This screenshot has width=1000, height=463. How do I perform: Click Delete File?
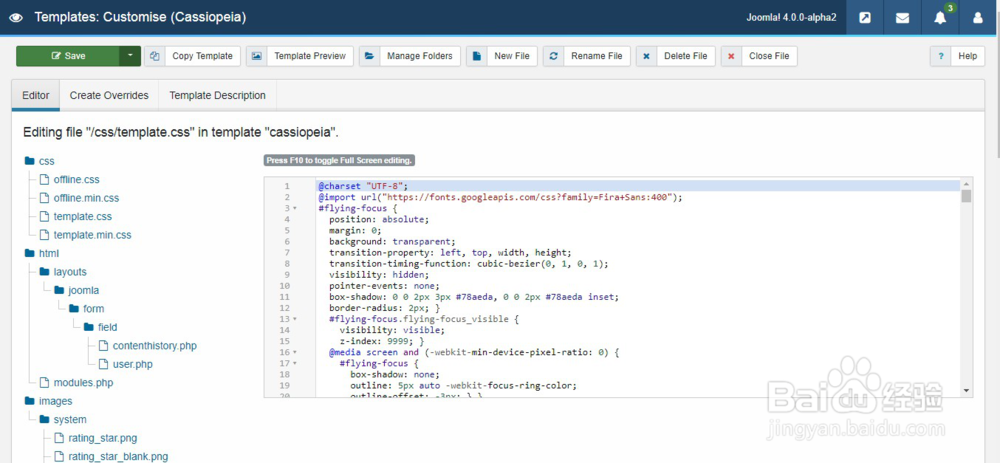(x=675, y=56)
